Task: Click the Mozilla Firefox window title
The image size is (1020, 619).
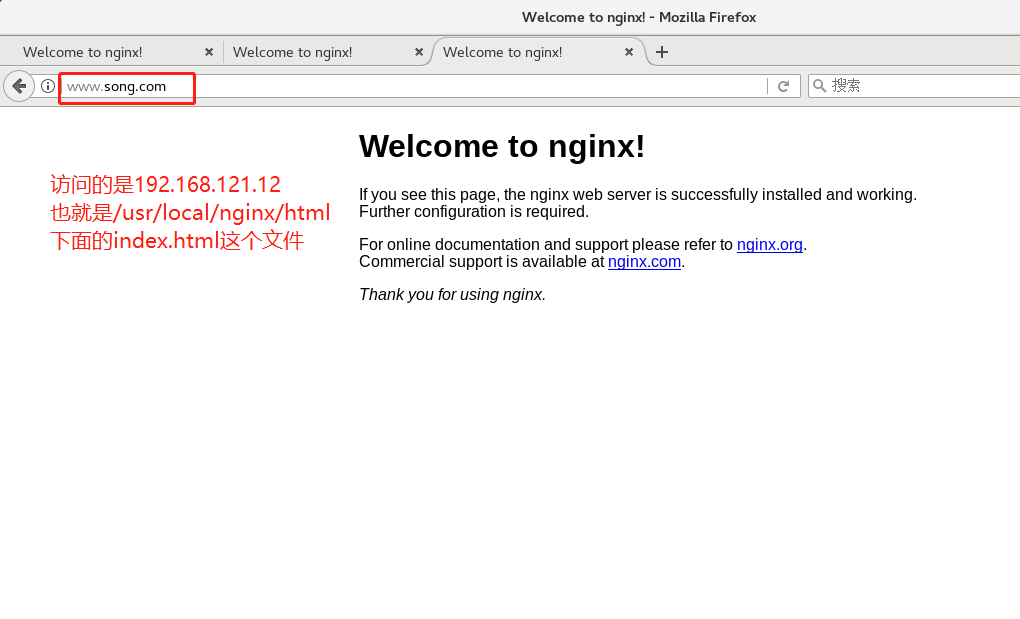Action: (639, 18)
